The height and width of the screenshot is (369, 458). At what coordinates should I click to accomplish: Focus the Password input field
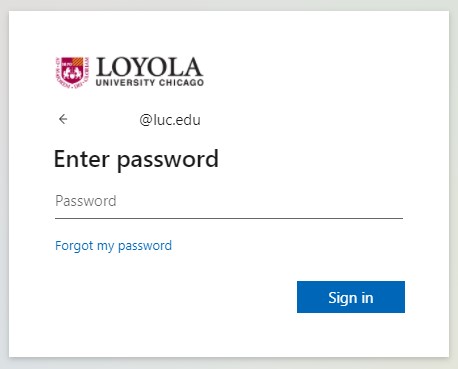click(x=229, y=201)
